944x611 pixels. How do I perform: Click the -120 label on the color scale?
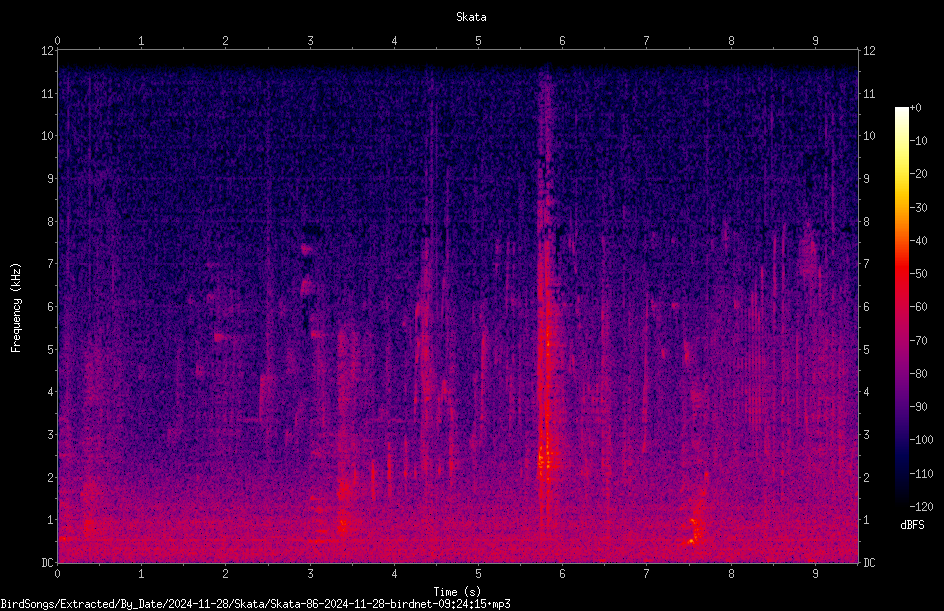coord(921,507)
